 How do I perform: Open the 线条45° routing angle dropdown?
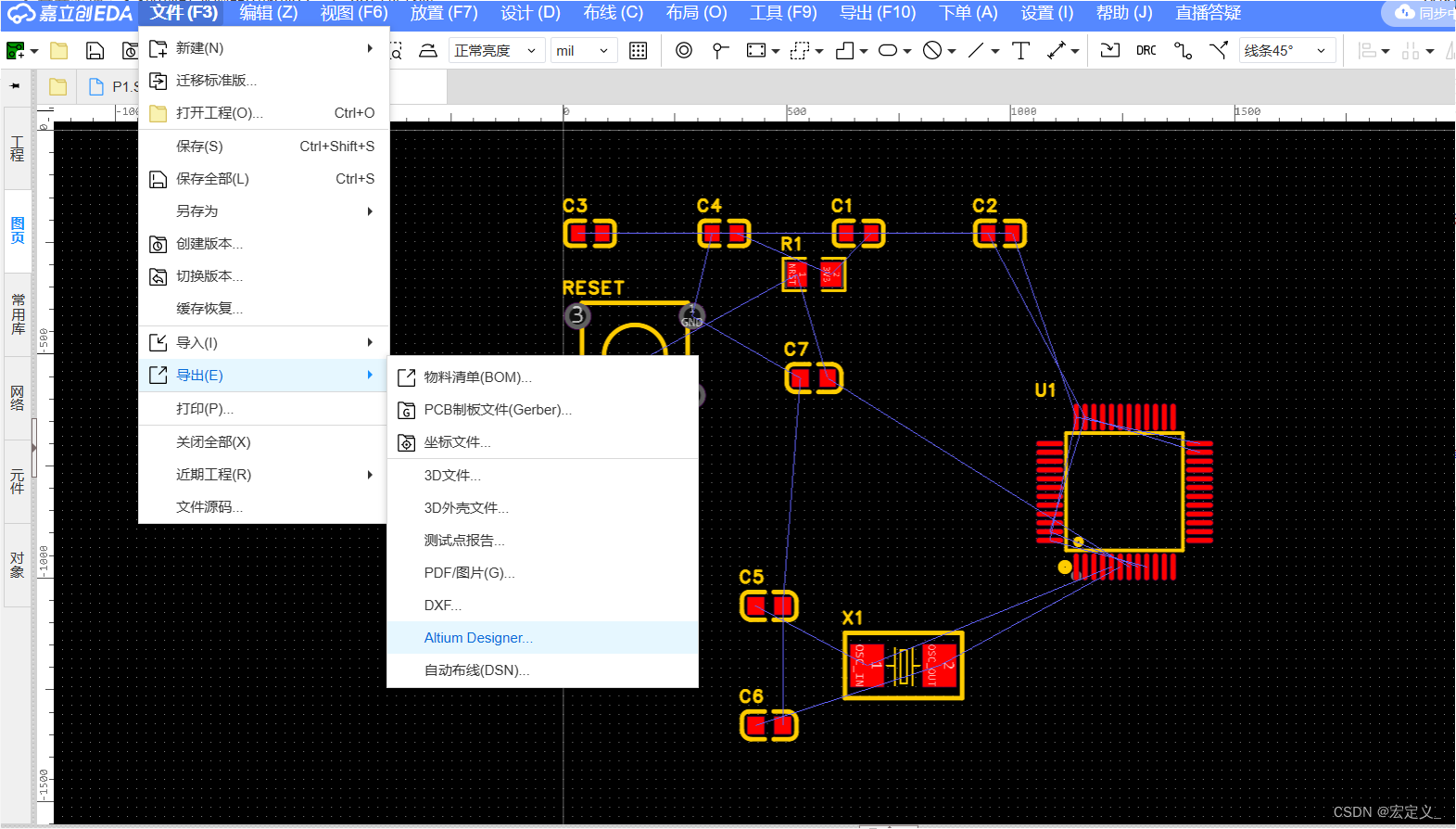(1287, 50)
